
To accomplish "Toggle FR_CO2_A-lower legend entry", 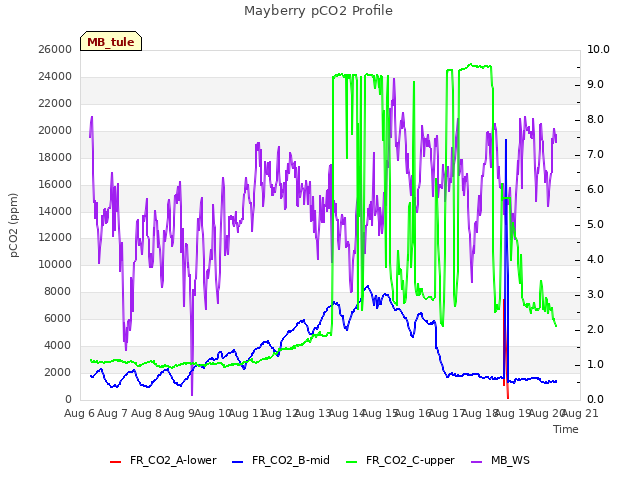I will [163, 460].
